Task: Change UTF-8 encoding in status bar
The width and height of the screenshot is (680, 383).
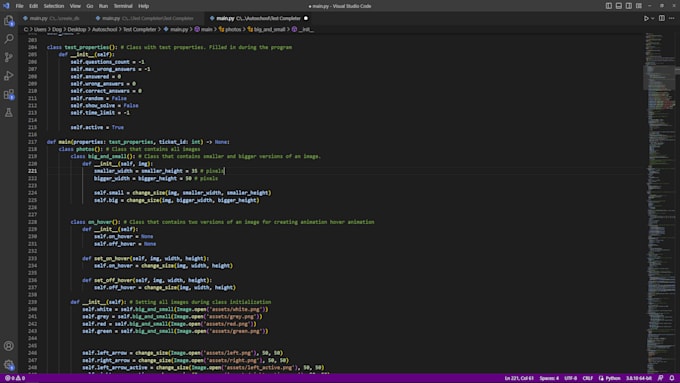Action: pos(571,378)
